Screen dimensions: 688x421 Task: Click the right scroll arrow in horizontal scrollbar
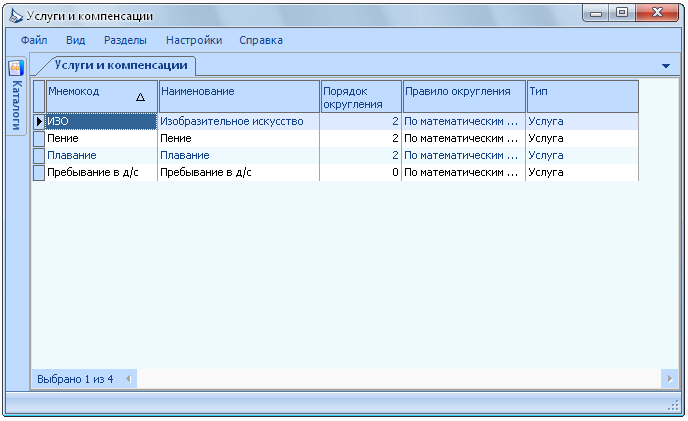click(670, 378)
